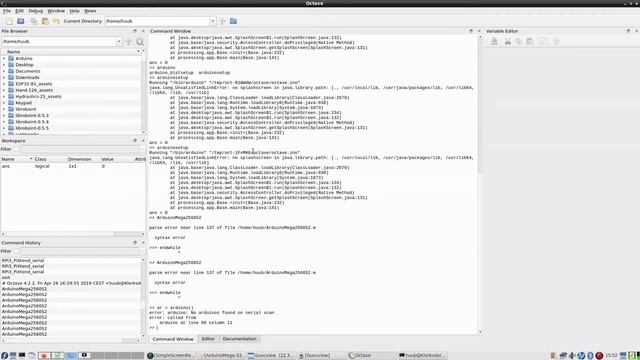Click the Copy icon in Variable Editor
The width and height of the screenshot is (640, 360).
click(519, 41)
